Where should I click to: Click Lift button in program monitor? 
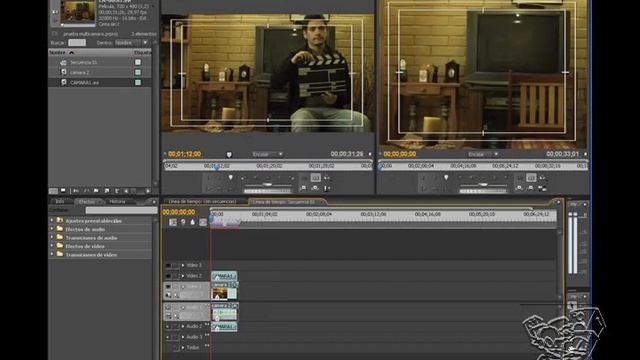(519, 188)
